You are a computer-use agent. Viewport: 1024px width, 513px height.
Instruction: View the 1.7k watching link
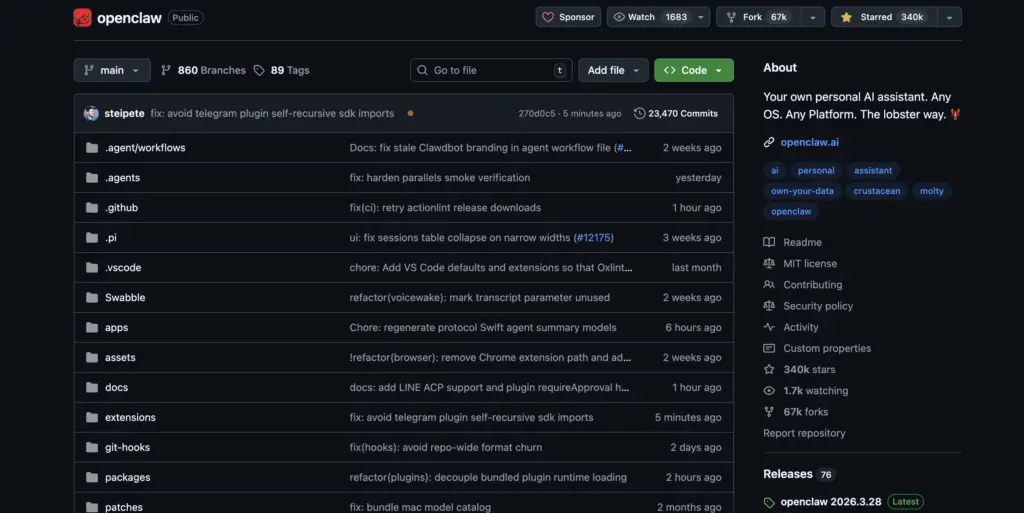click(x=816, y=391)
